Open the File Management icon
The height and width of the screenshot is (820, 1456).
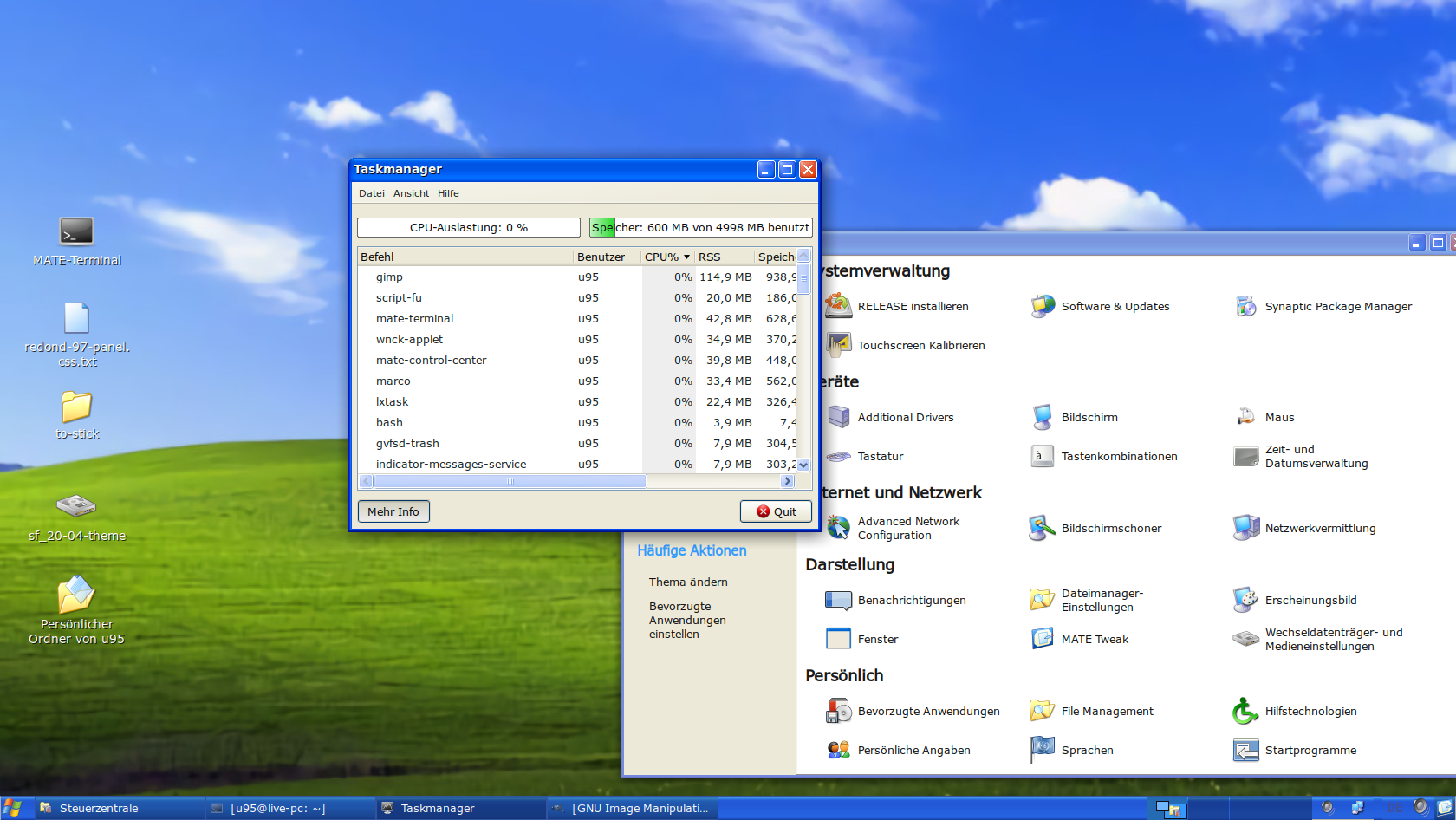1043,711
